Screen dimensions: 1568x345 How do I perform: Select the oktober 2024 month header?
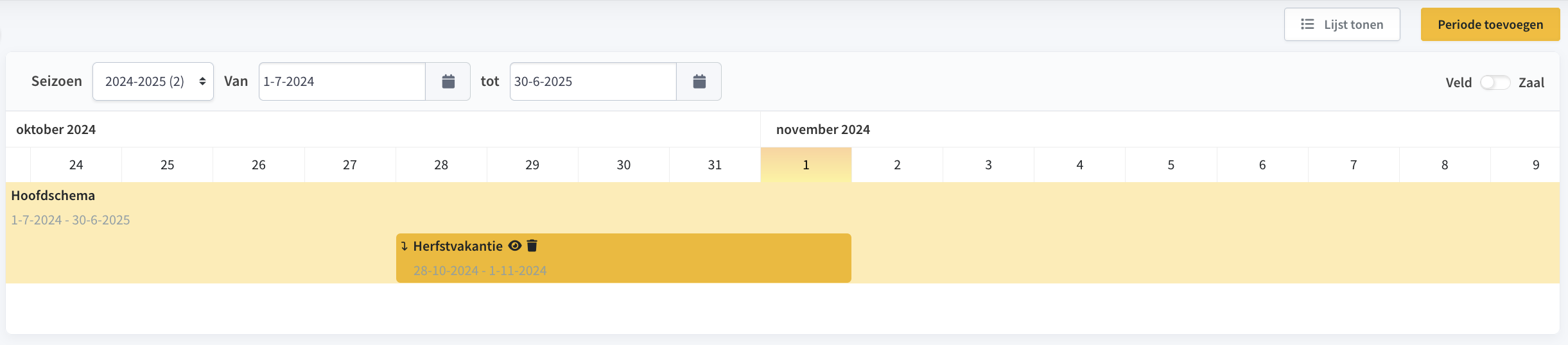[56, 130]
